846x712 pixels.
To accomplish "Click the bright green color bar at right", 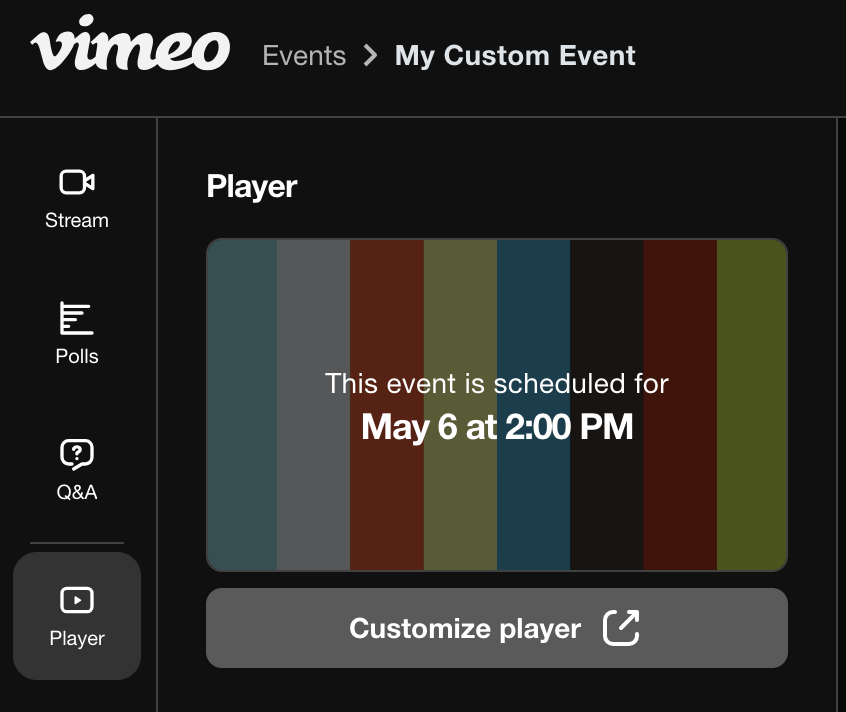I will [752, 480].
